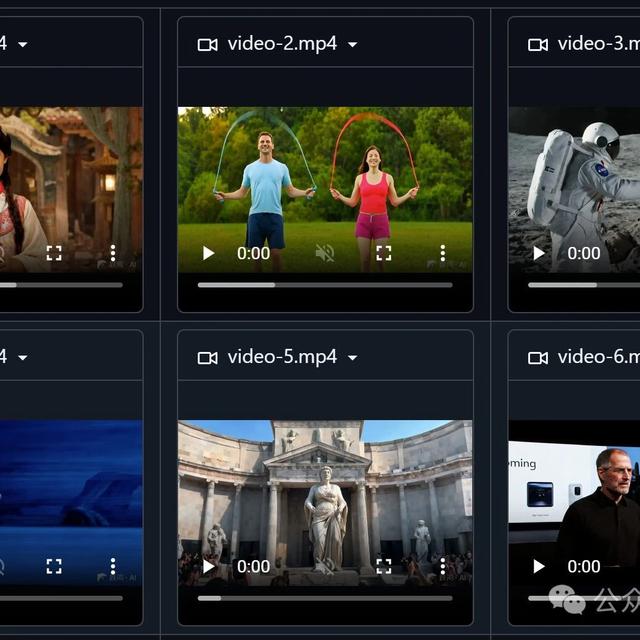Seek on the video-2.mp4 progress bar

(325, 285)
